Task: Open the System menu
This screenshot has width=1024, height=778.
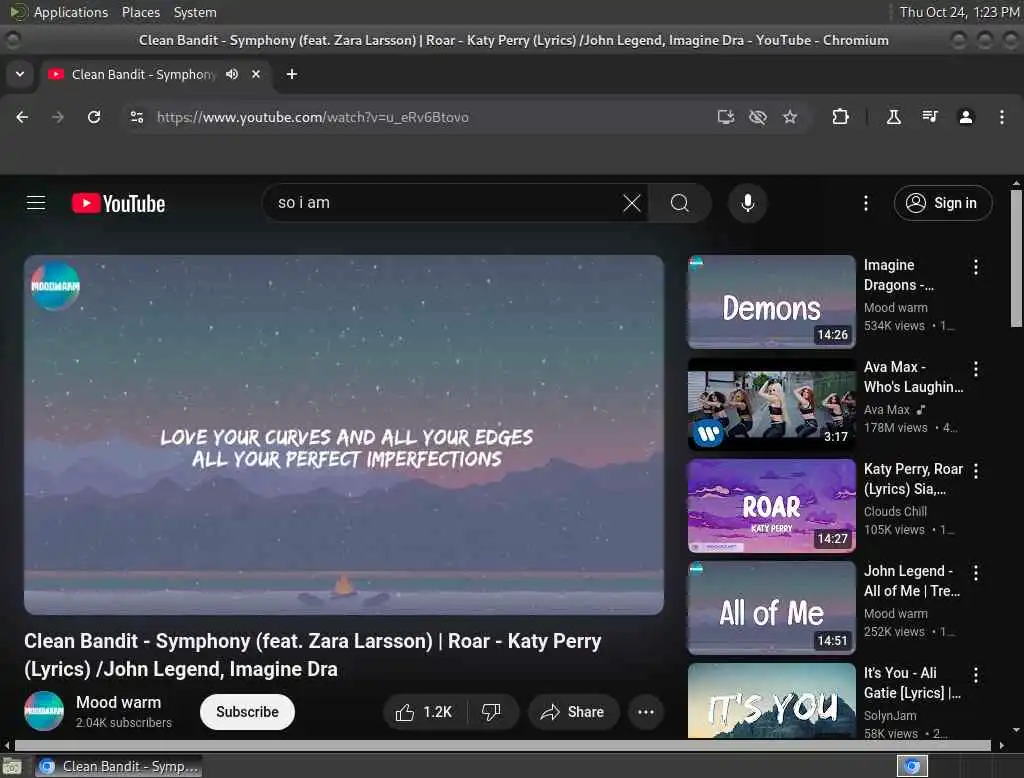Action: [x=195, y=12]
